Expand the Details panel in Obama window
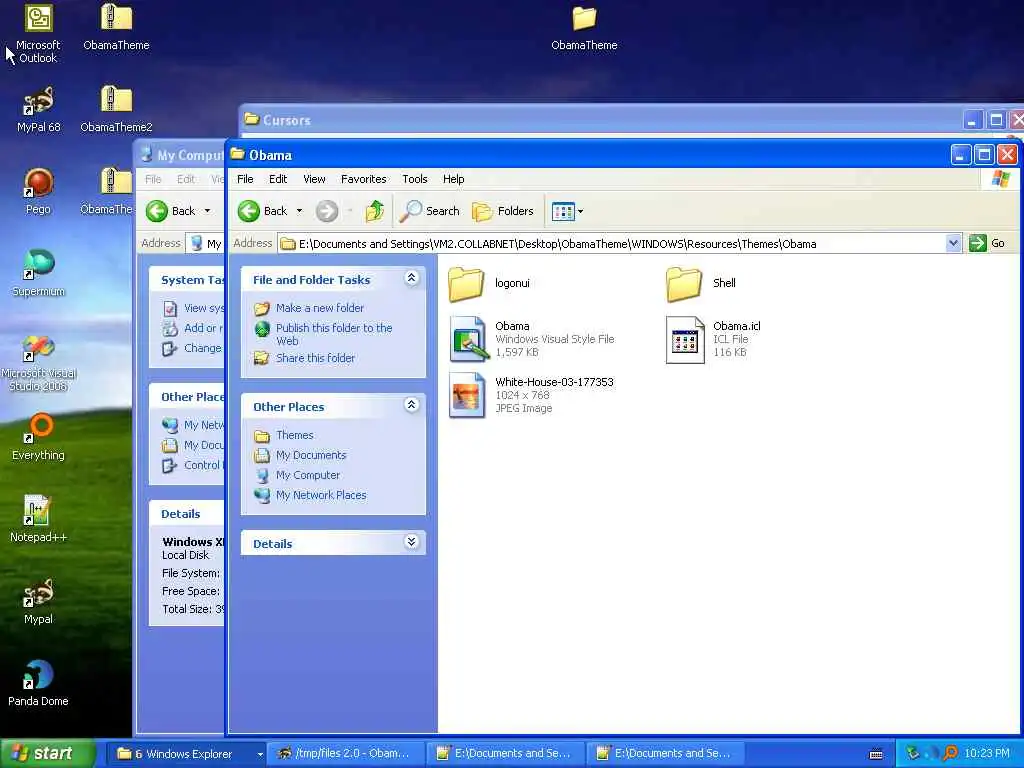Screen dimensions: 1024x768 pyautogui.click(x=411, y=542)
